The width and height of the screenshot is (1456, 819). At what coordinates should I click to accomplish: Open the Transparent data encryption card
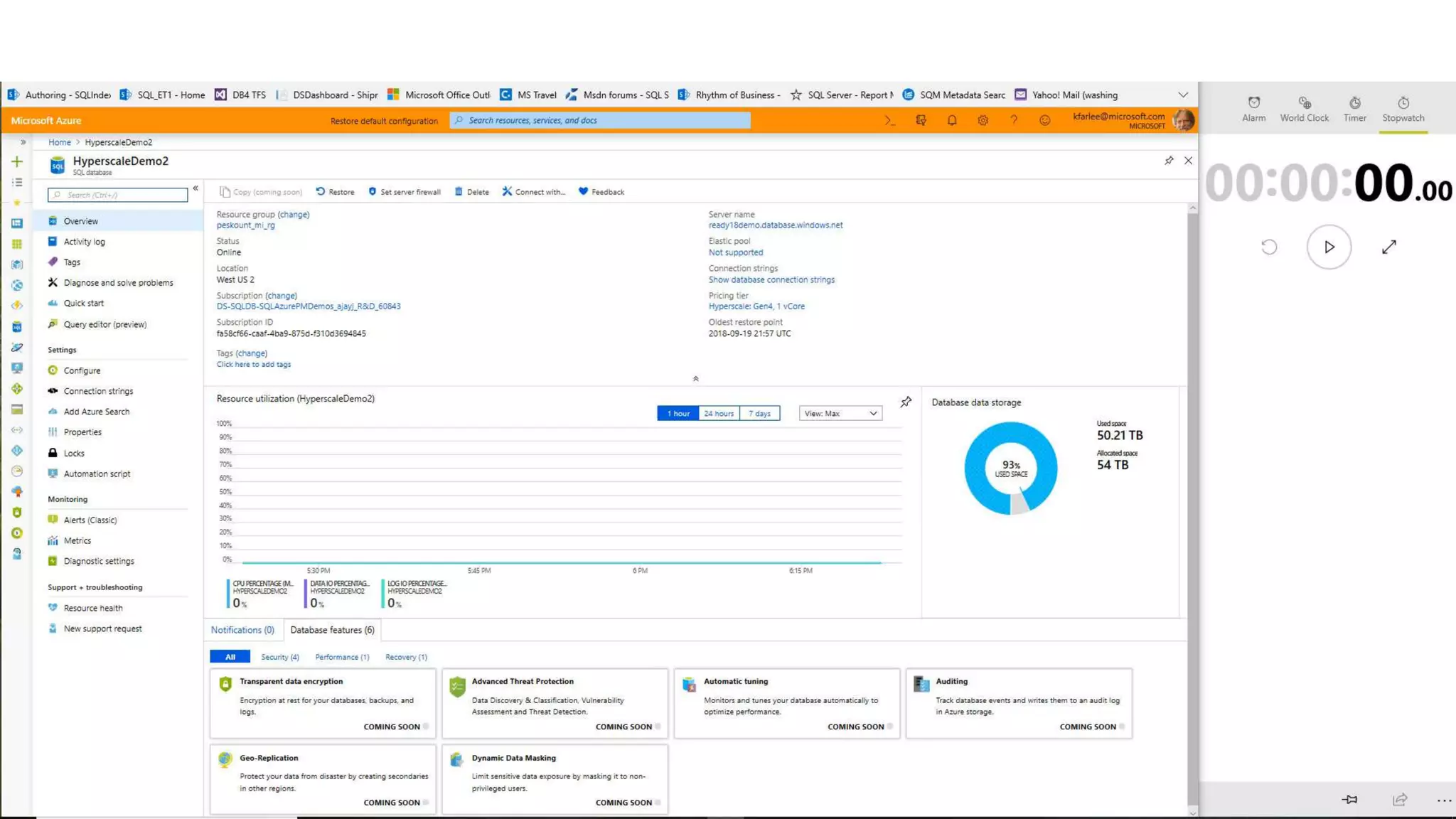322,702
